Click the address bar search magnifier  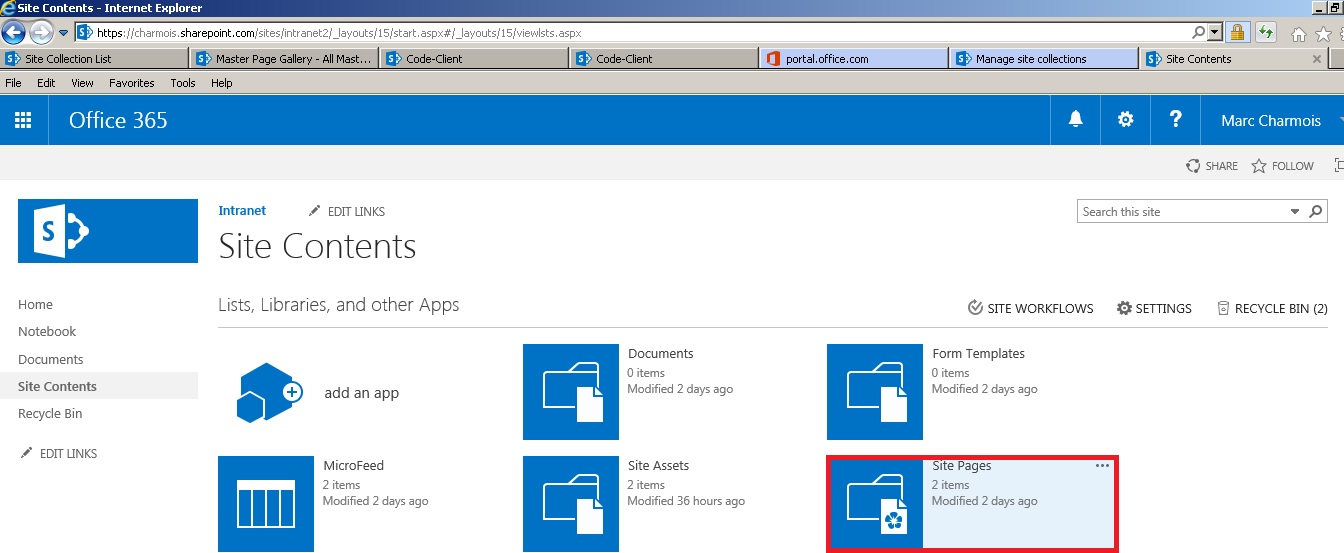1199,32
